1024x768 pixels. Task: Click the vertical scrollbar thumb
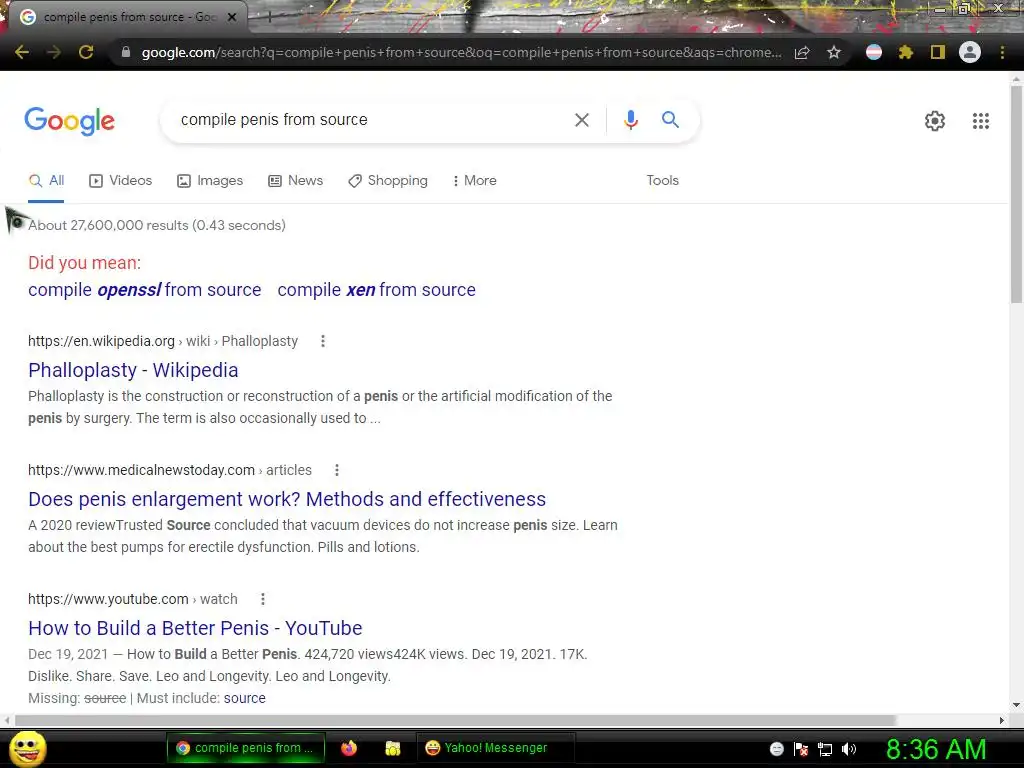(1016, 193)
